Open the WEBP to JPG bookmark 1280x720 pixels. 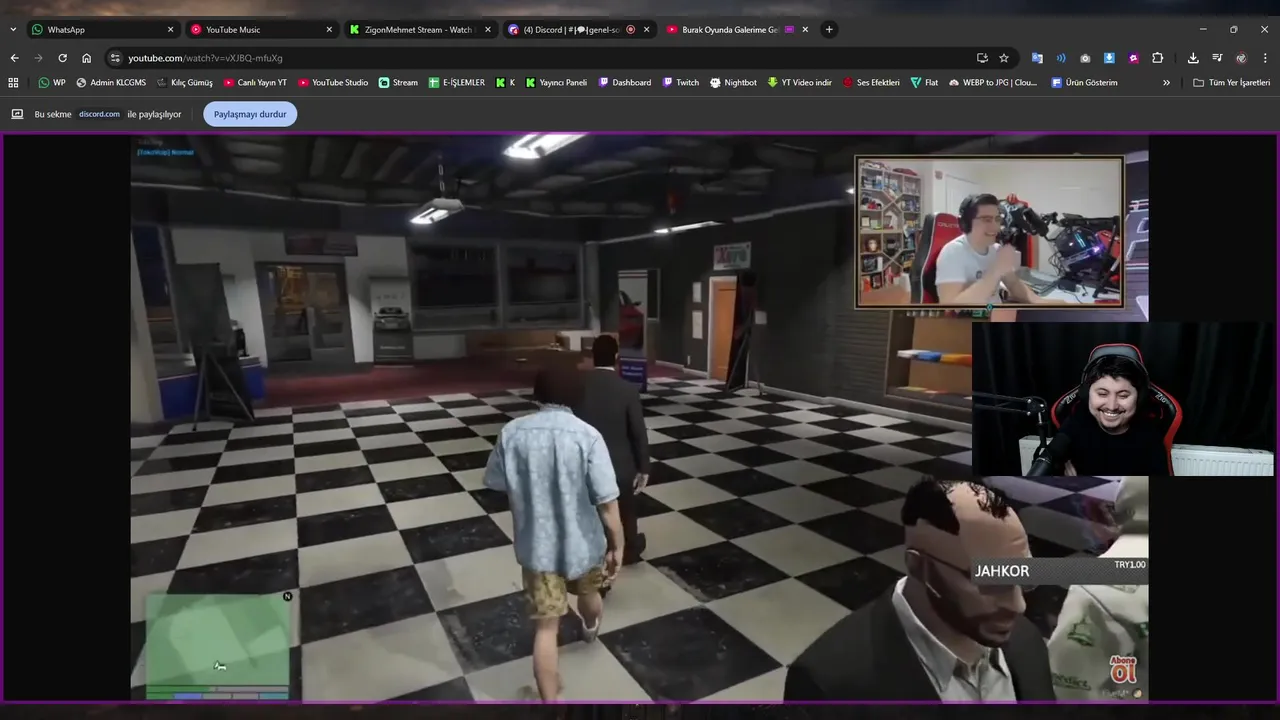tap(993, 82)
